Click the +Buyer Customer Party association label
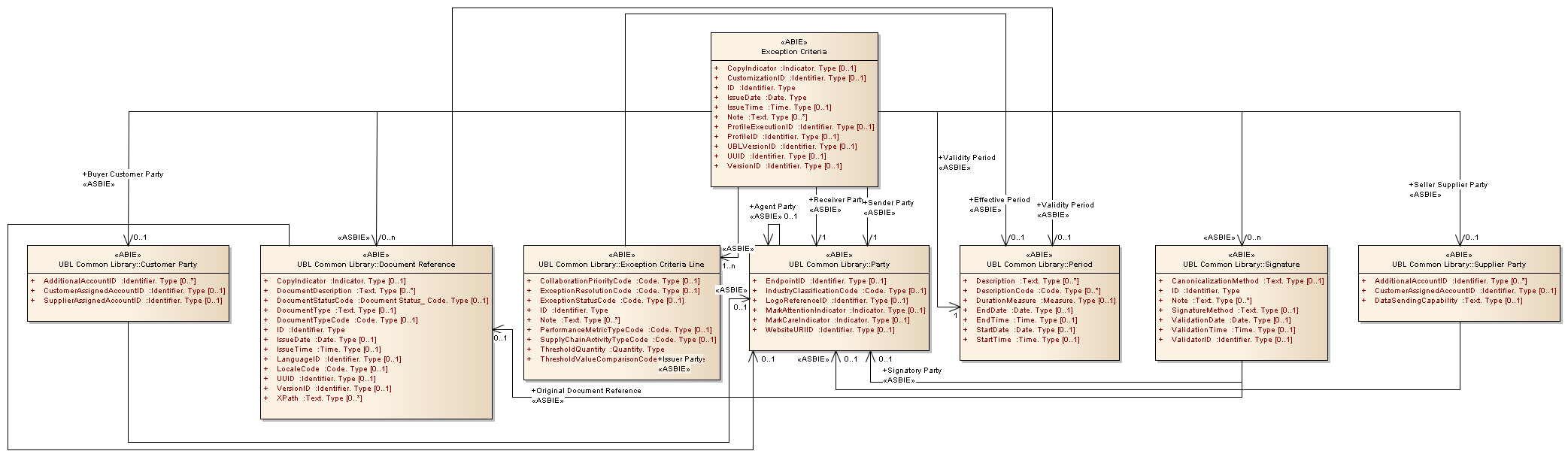 tap(123, 174)
